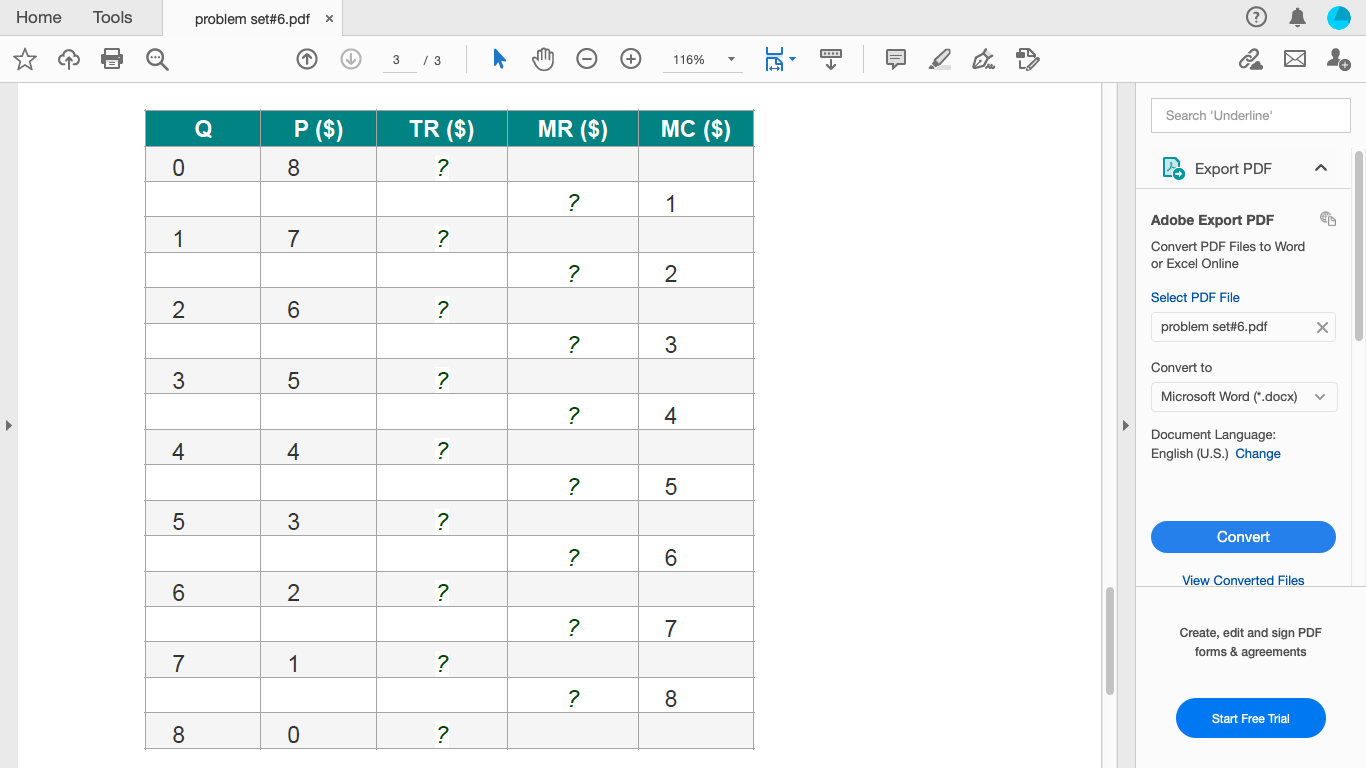Print the PDF

point(111,59)
